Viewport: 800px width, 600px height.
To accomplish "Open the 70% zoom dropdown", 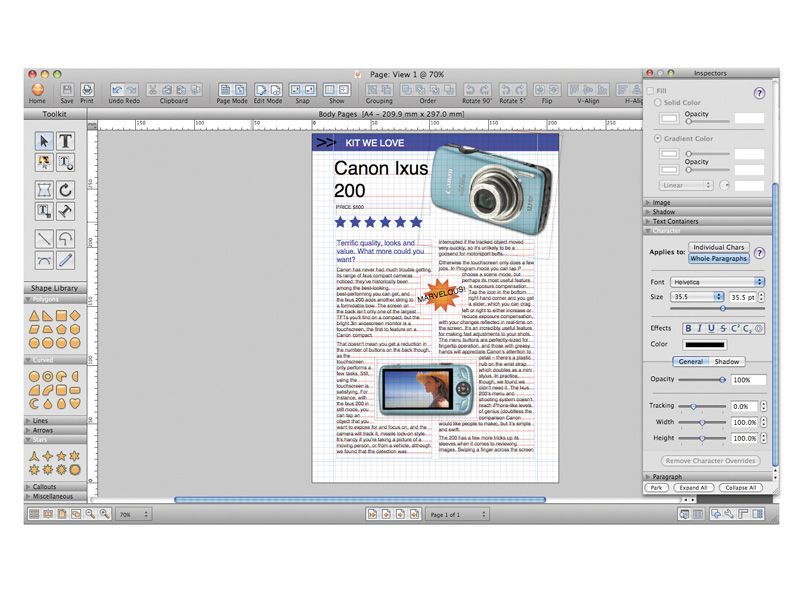I will click(133, 514).
